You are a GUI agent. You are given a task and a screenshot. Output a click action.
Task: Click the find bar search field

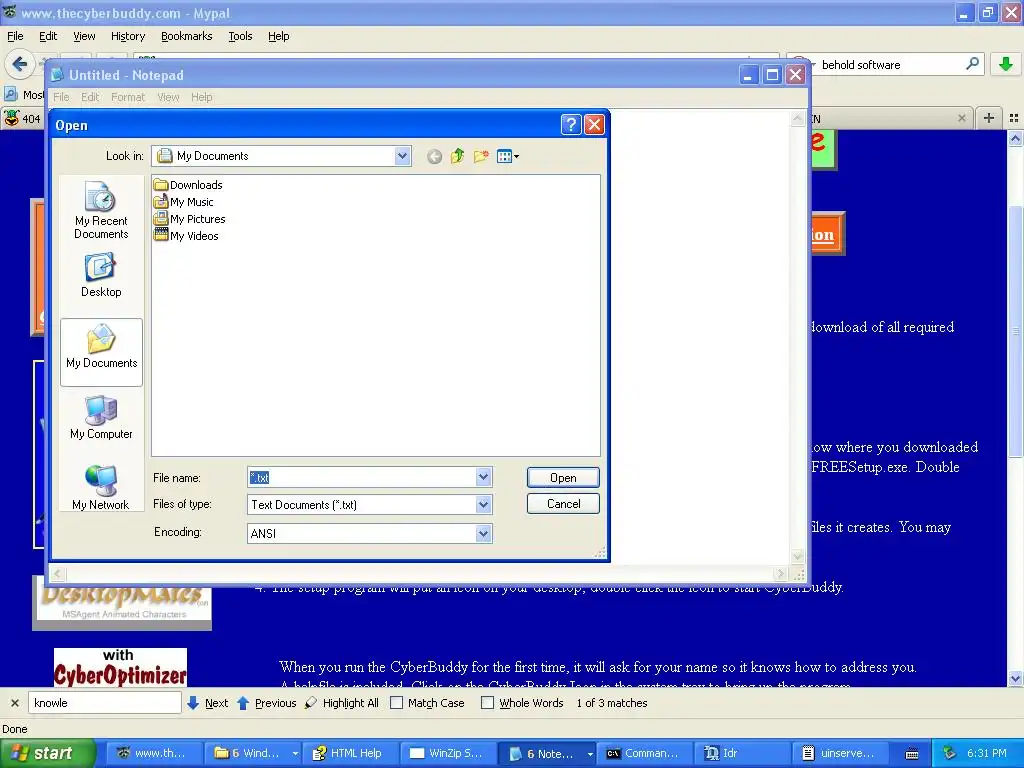(x=104, y=703)
